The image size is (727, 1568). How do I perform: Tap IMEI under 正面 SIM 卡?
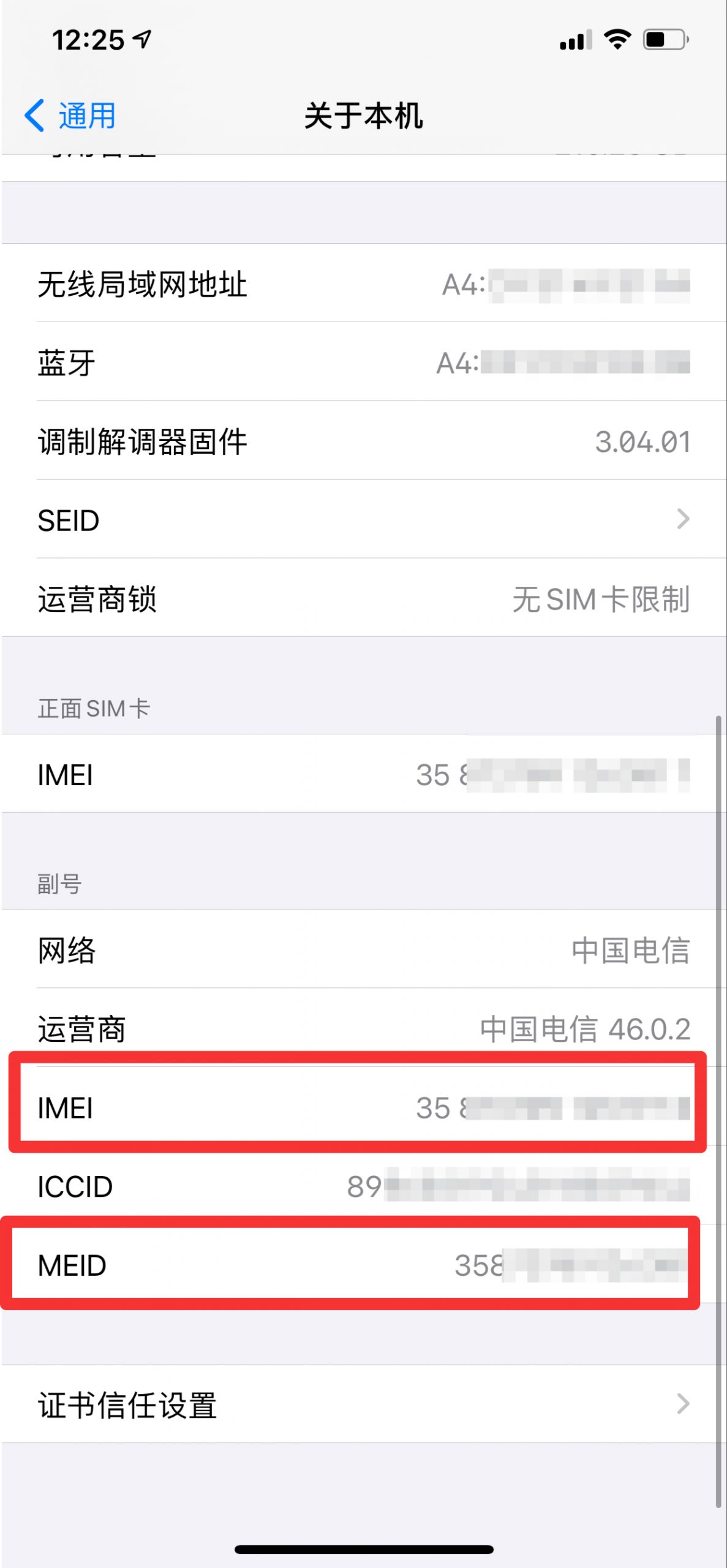[363, 774]
